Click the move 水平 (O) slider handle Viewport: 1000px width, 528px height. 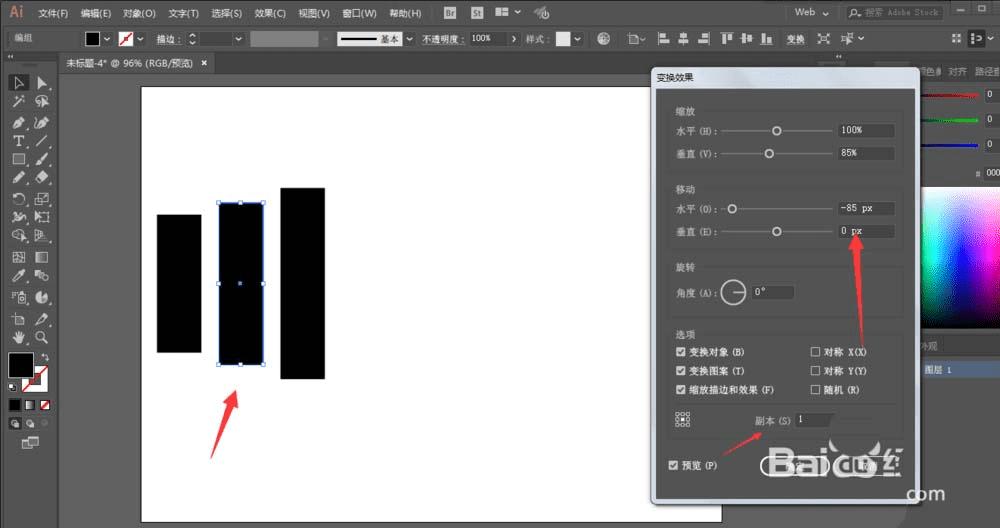(732, 209)
